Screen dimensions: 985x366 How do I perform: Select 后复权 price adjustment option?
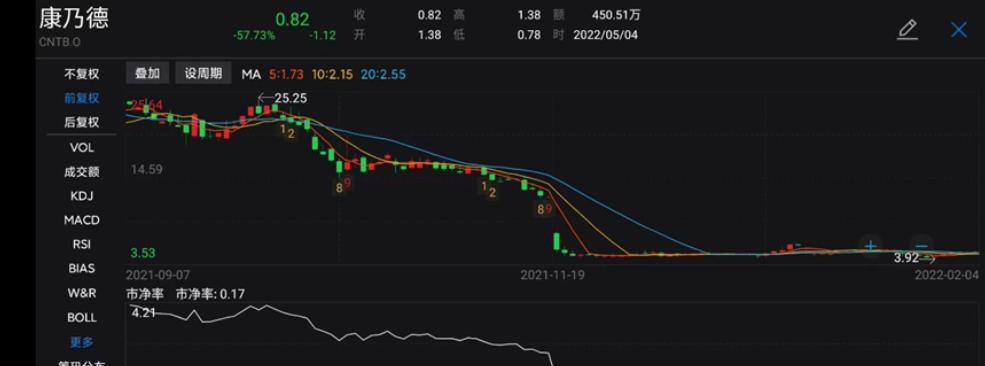(x=82, y=122)
